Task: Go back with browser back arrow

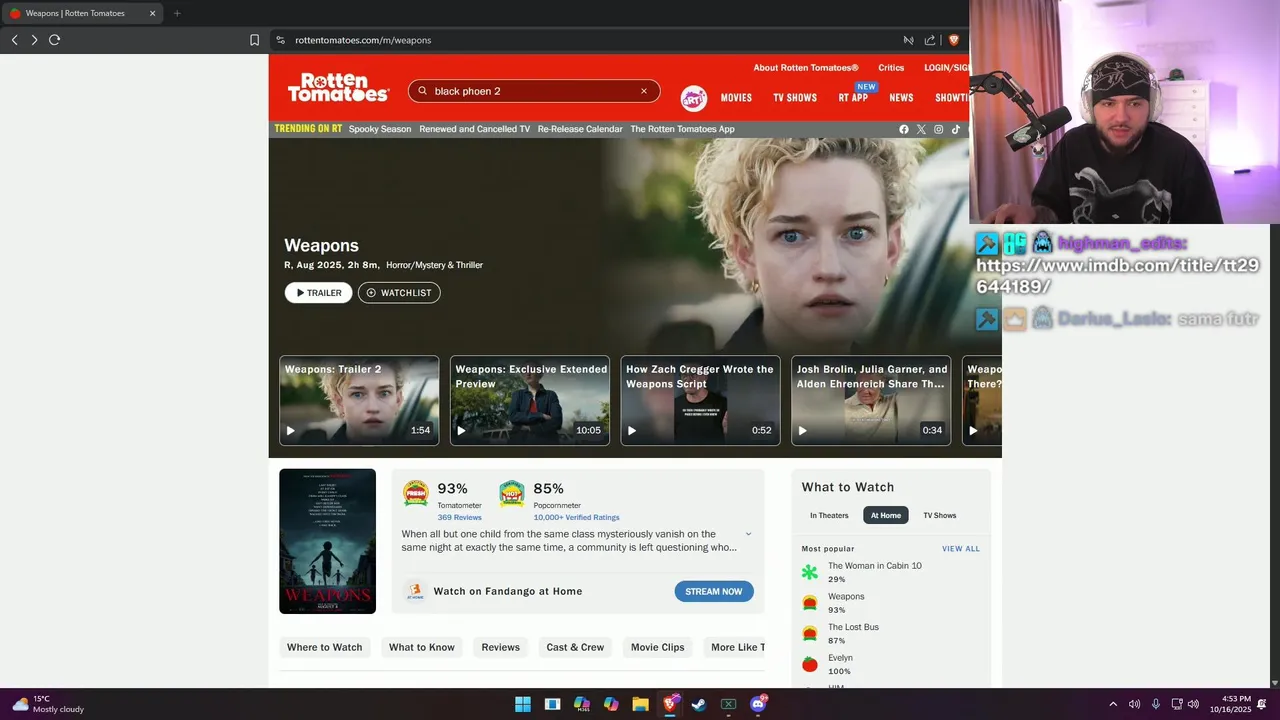Action: (14, 40)
